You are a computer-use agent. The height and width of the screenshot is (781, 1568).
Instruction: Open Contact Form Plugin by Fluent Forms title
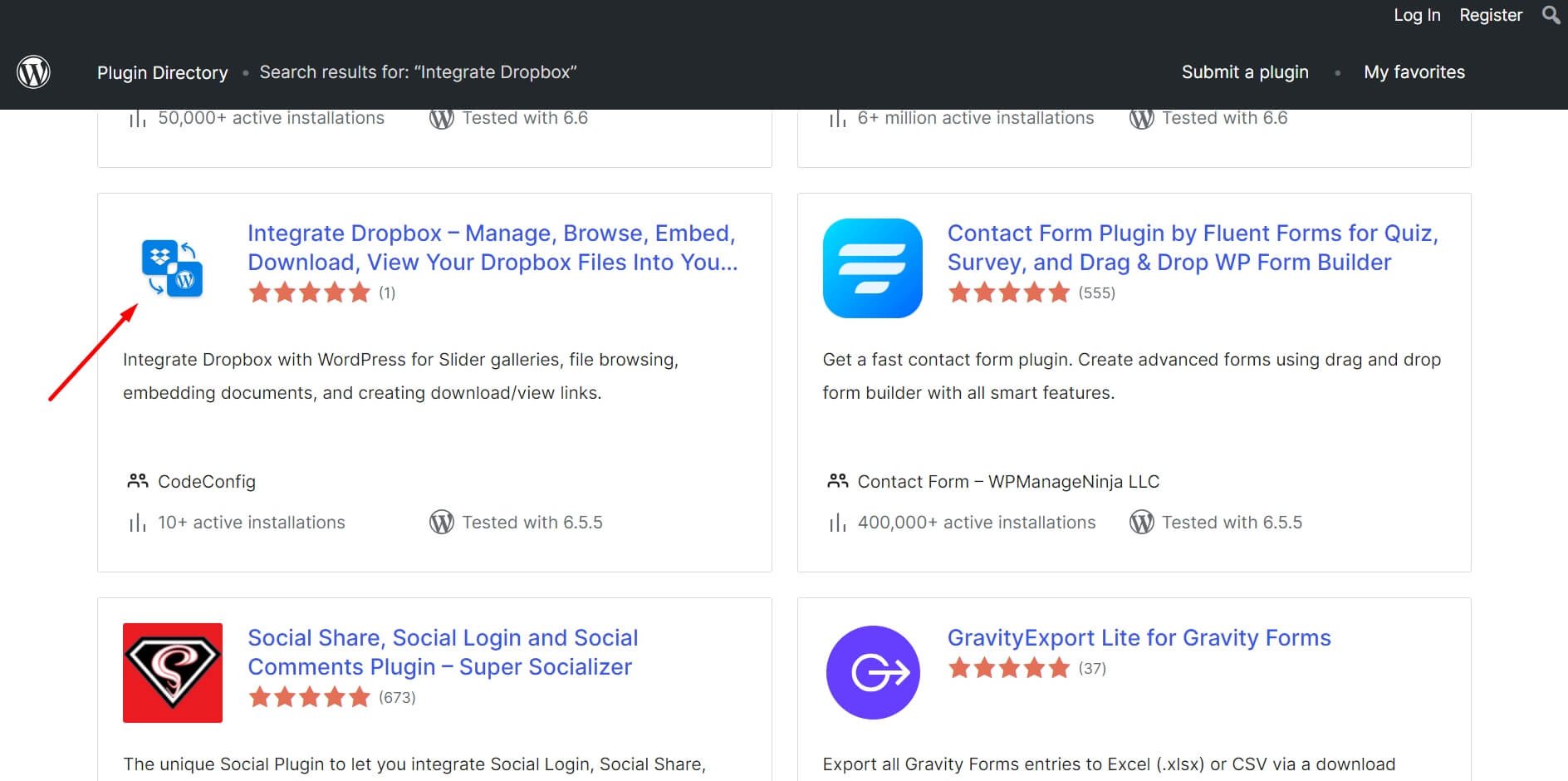(x=1193, y=248)
